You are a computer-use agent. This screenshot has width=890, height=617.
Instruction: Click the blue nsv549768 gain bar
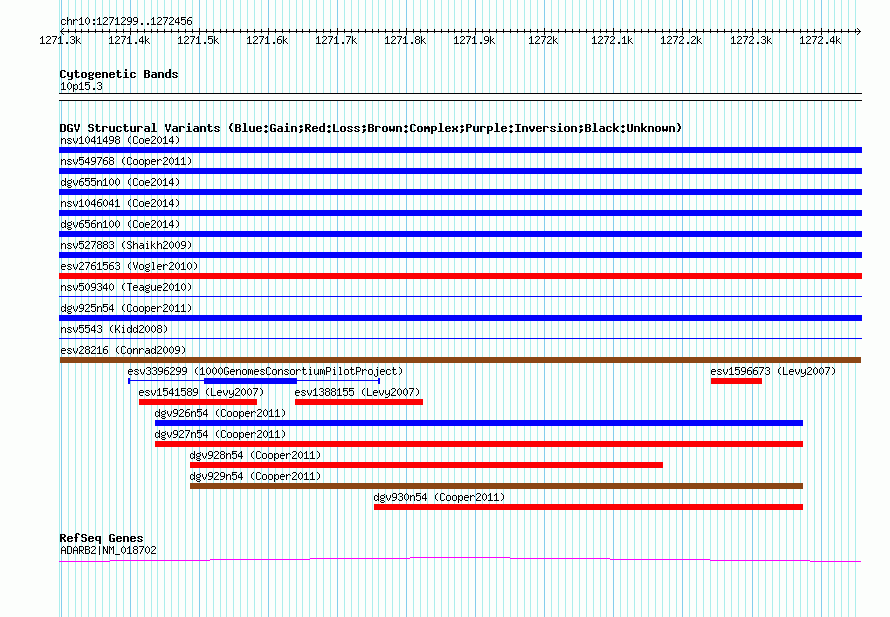460,171
